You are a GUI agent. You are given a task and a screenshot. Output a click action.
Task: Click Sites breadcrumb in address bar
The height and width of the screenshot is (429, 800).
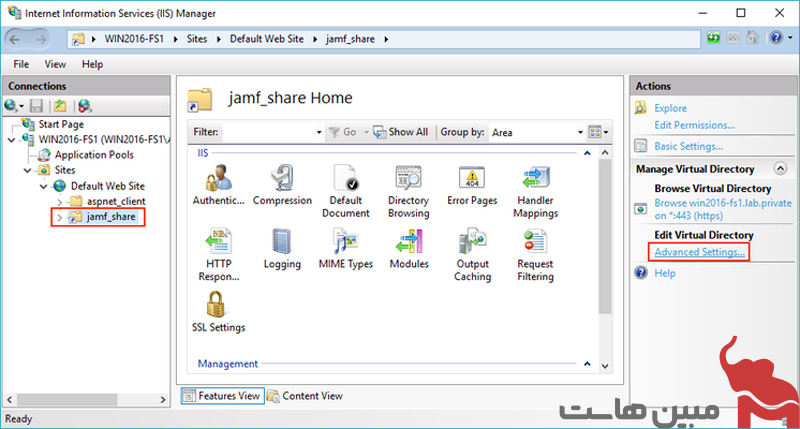[x=197, y=39]
